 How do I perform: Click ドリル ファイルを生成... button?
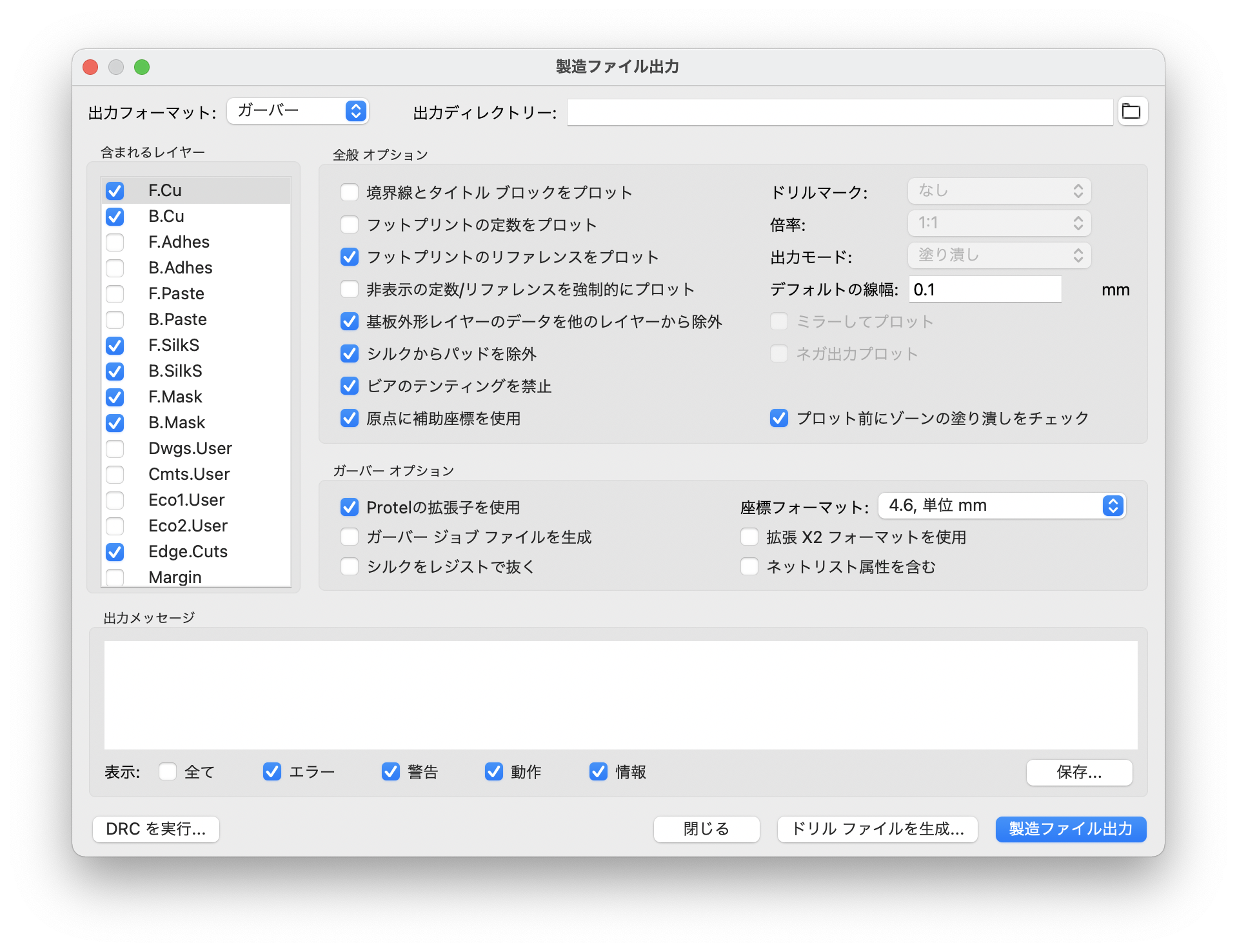coord(877,829)
